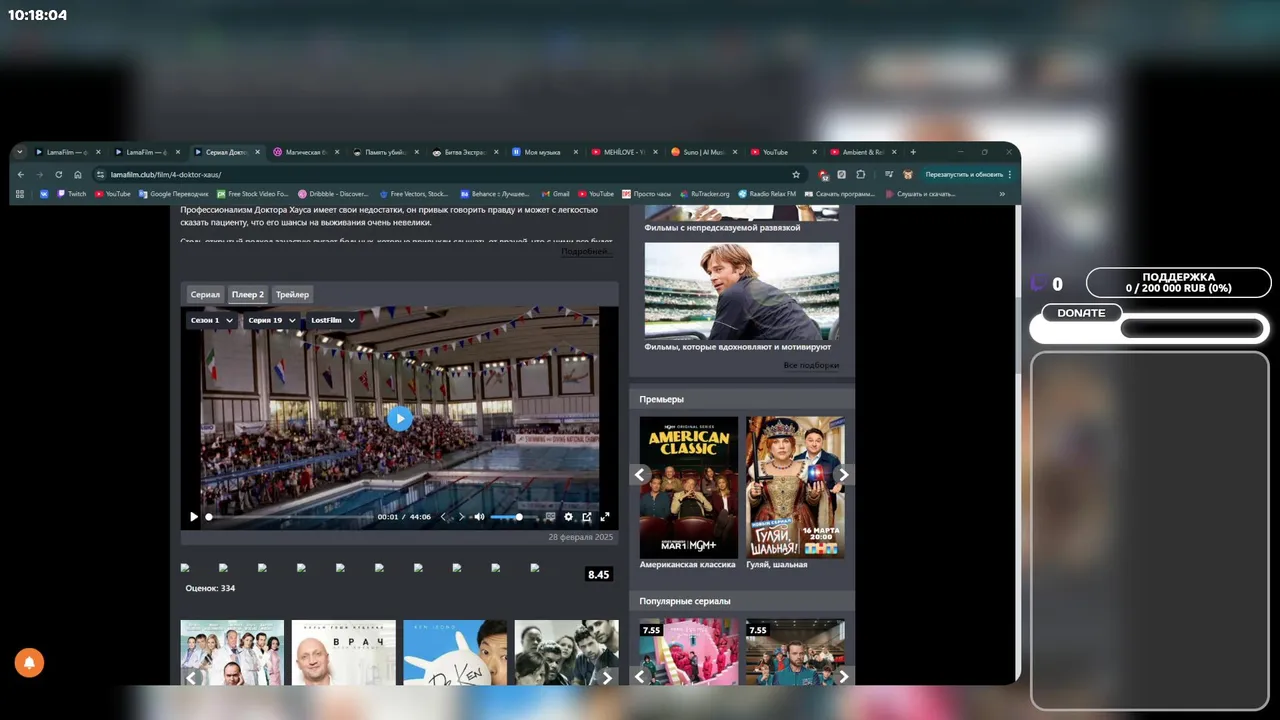1280x720 pixels.
Task: Mute the player volume speaker icon
Action: tap(479, 517)
